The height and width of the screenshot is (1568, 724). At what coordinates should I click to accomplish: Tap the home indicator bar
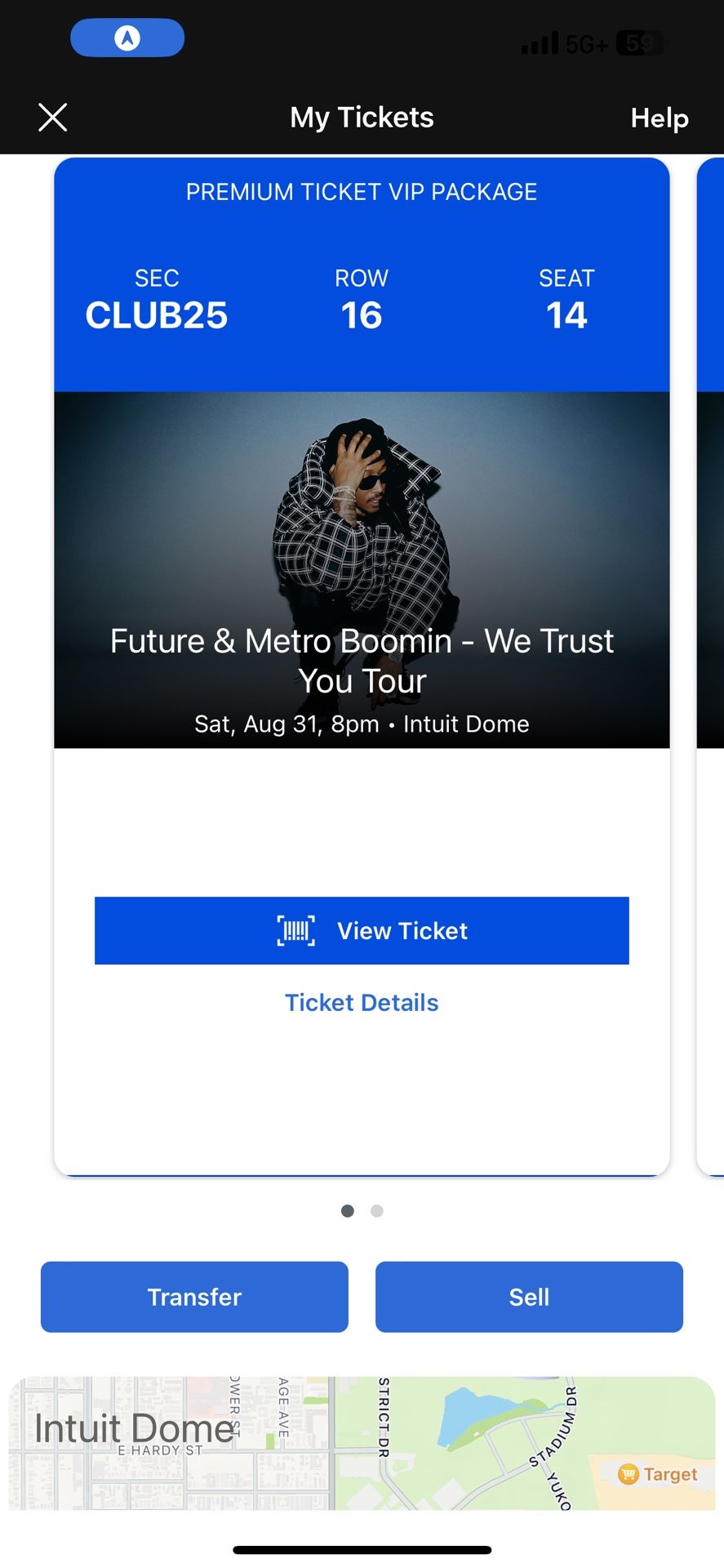362,1549
